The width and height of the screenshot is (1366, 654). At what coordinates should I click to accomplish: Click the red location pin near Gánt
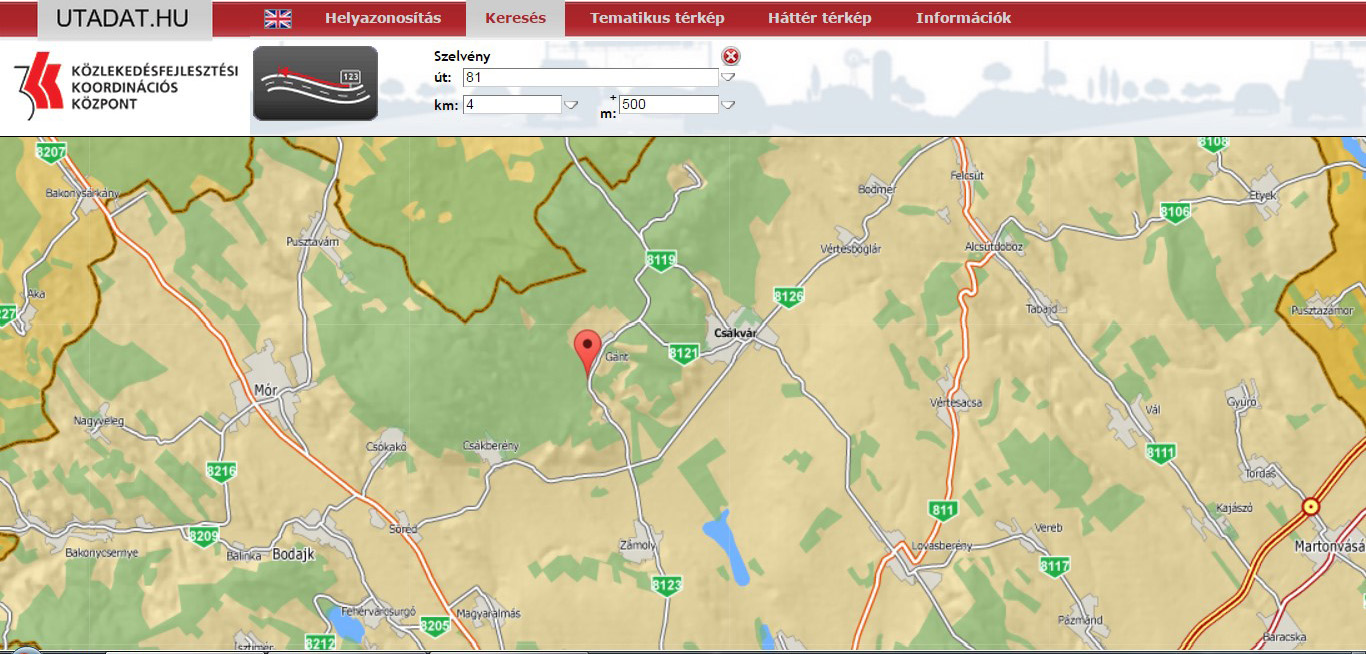(x=587, y=349)
